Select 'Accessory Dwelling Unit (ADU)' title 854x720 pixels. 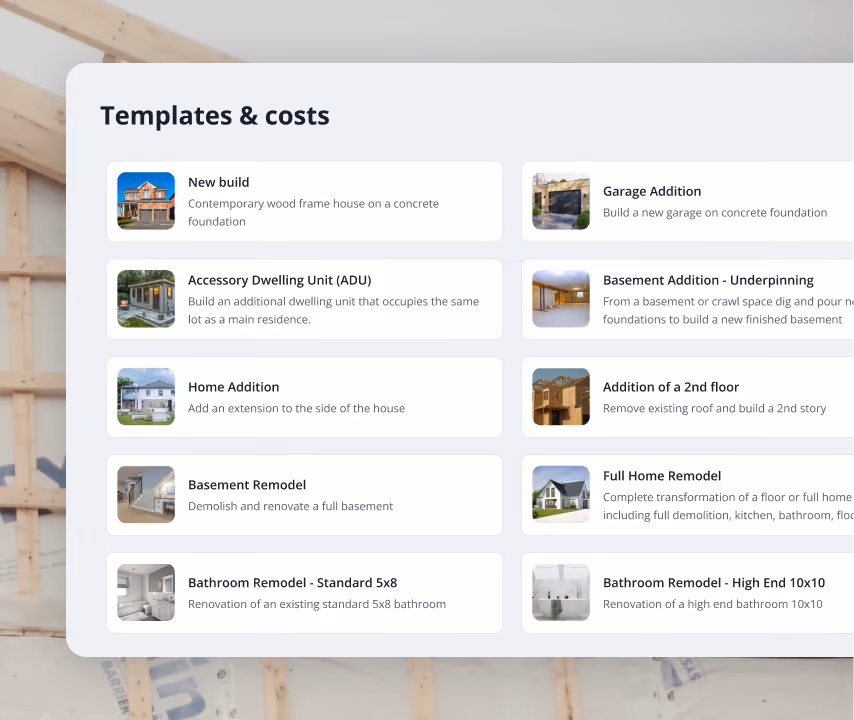(279, 280)
